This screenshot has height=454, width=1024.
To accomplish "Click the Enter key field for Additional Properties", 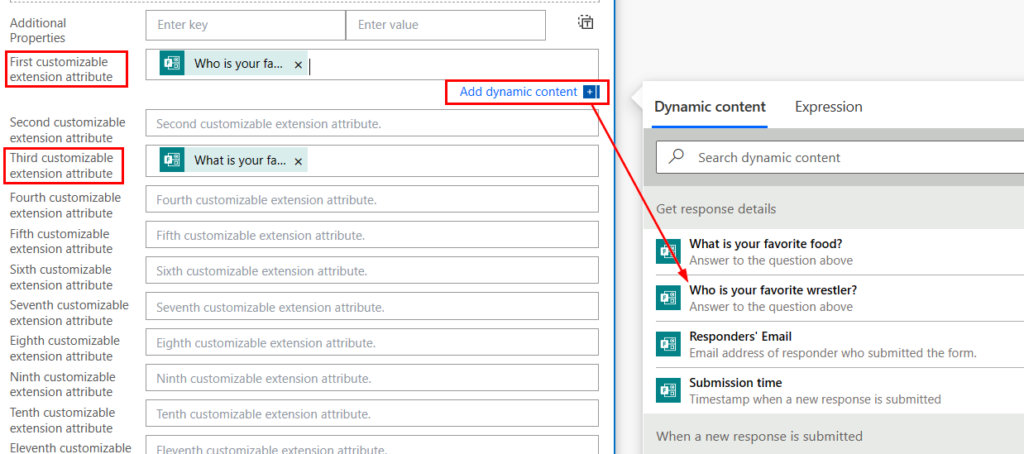I will click(245, 25).
